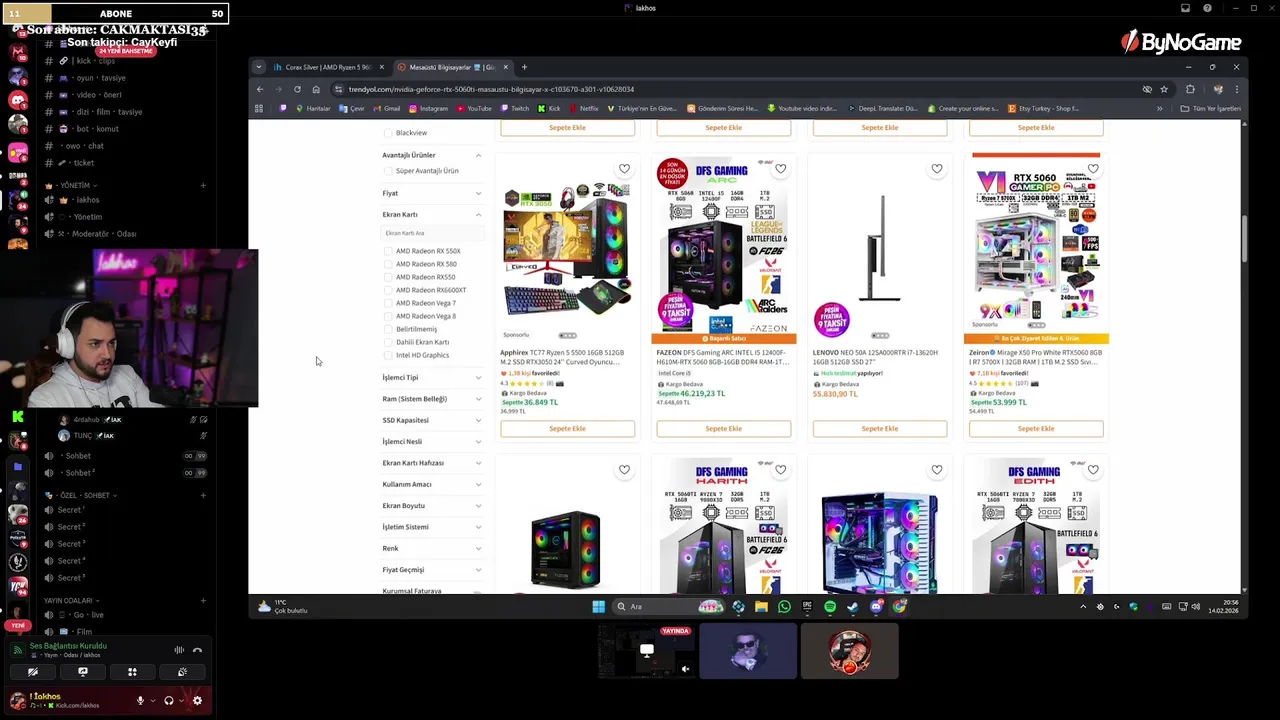Turn on camera in Discord voice panel
The image size is (1280, 720).
tap(33, 672)
